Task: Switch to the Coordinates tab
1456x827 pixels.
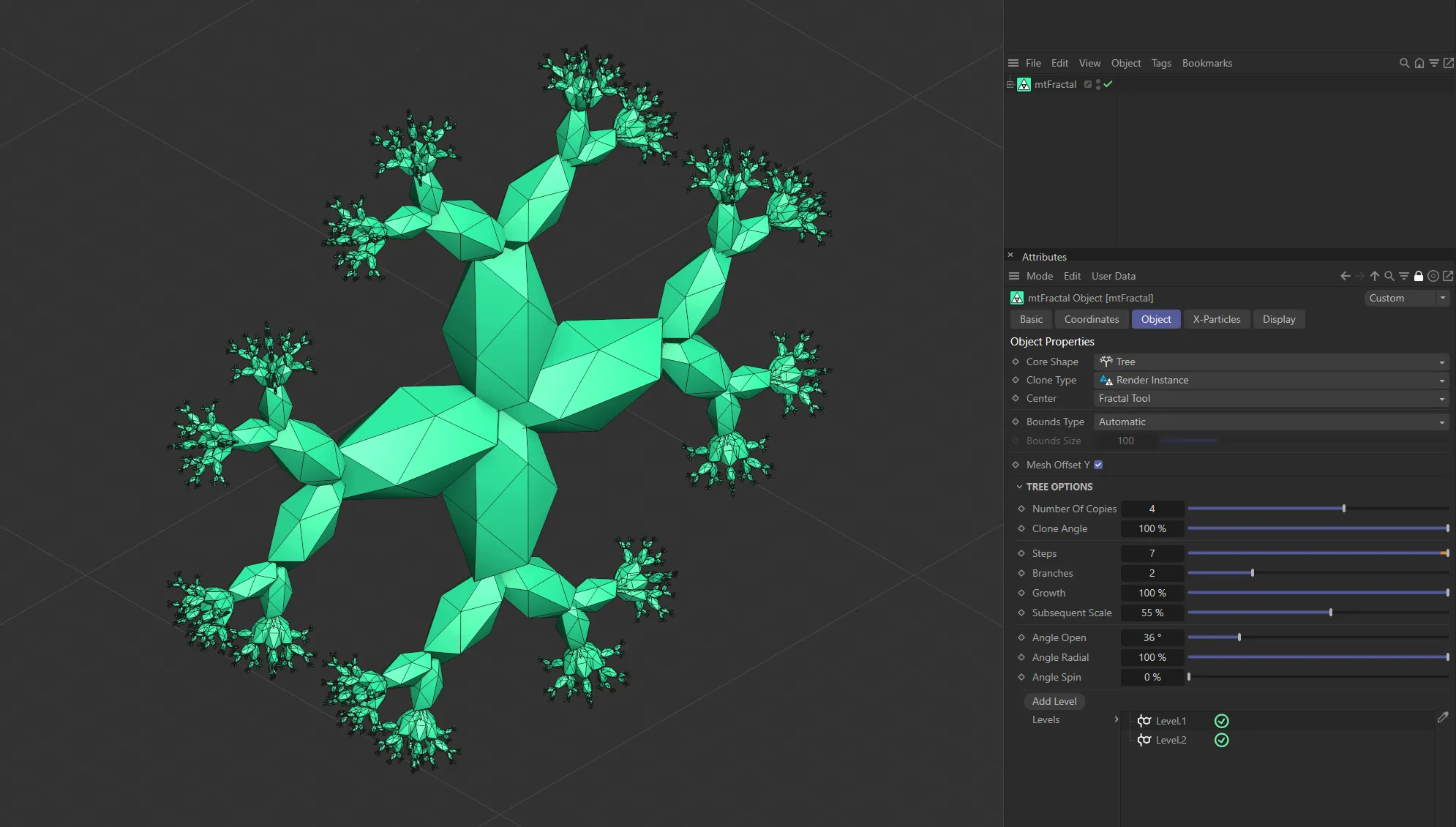Action: point(1091,319)
